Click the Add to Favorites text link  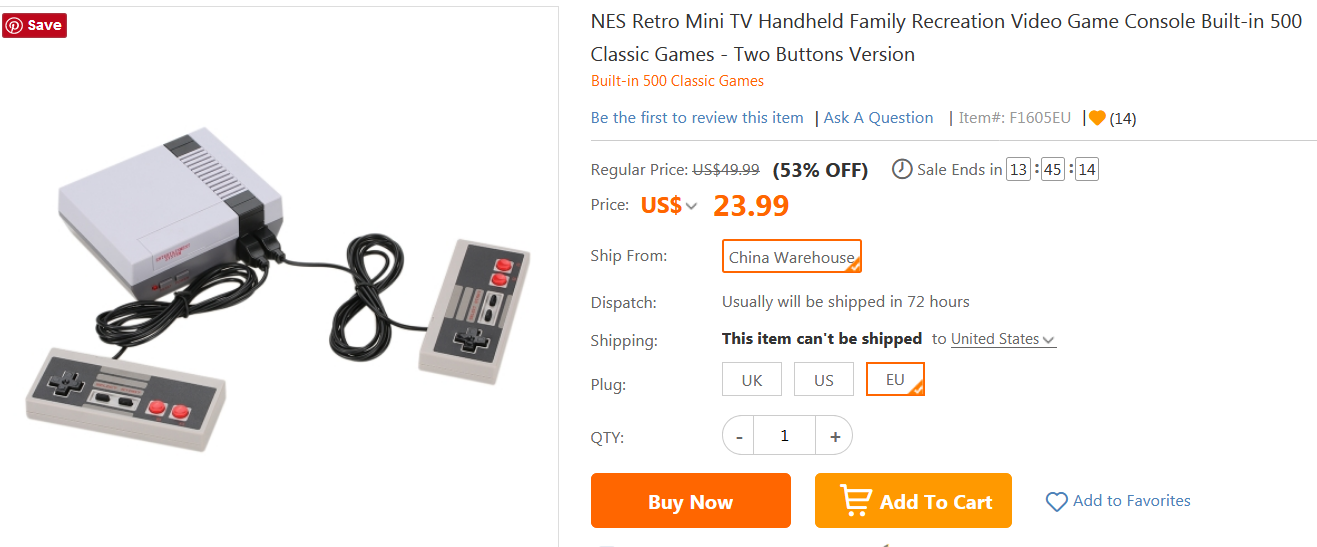(1131, 501)
